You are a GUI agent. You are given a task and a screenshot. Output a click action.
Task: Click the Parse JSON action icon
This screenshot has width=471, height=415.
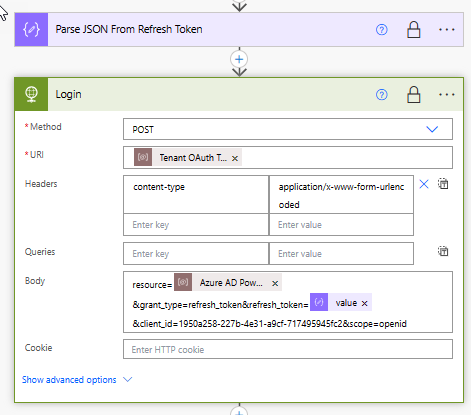coord(31,30)
